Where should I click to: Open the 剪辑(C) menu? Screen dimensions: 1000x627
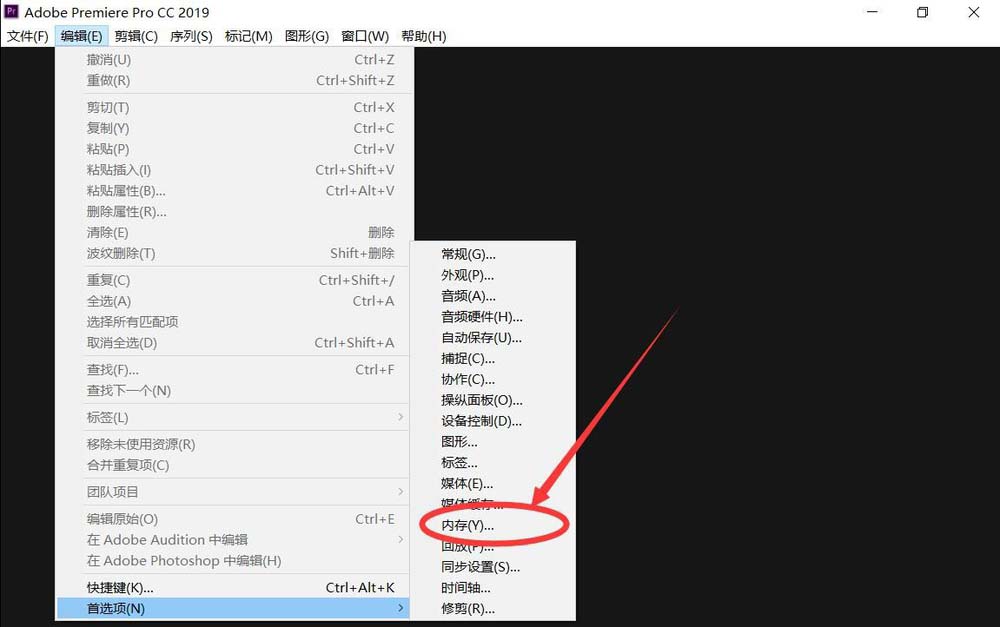[x=136, y=36]
